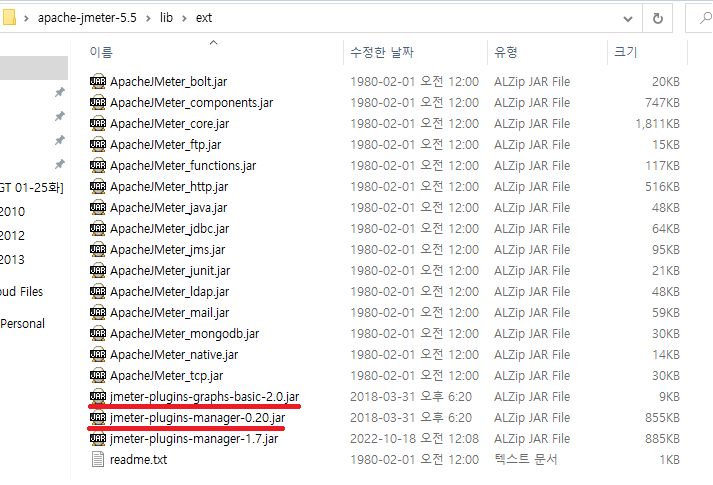Click the JAR icon for jmeter-plugins-manager-0.20.jar
This screenshot has height=485, width=713.
[98, 417]
